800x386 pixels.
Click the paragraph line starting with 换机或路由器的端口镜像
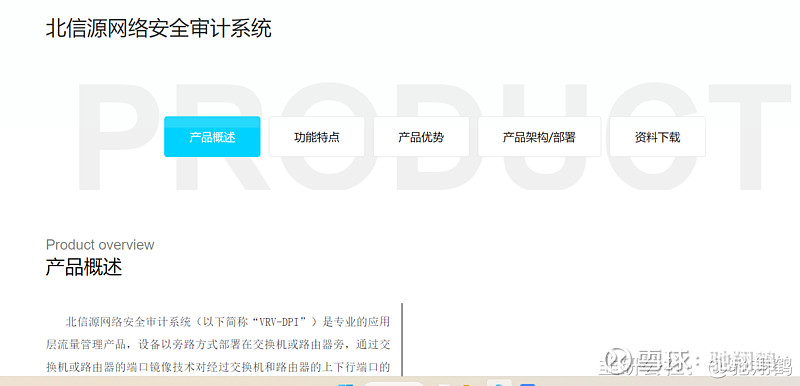tap(218, 367)
